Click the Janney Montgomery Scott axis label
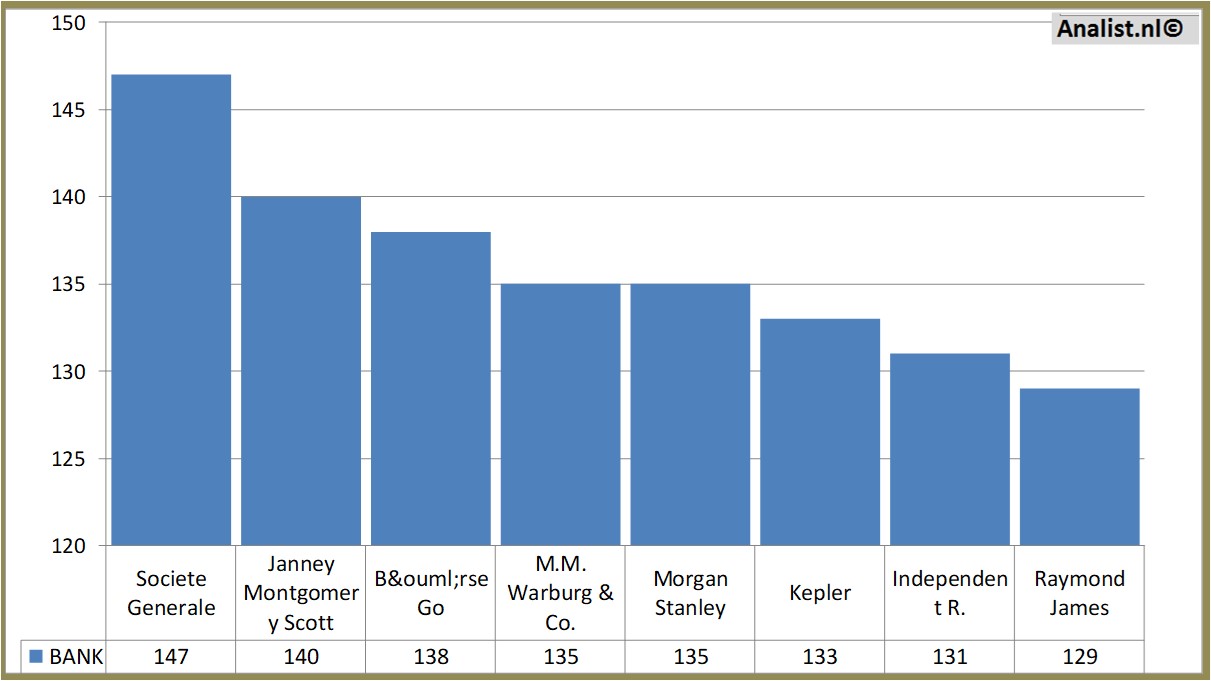Viewport: 1211px width, 681px height. click(301, 593)
